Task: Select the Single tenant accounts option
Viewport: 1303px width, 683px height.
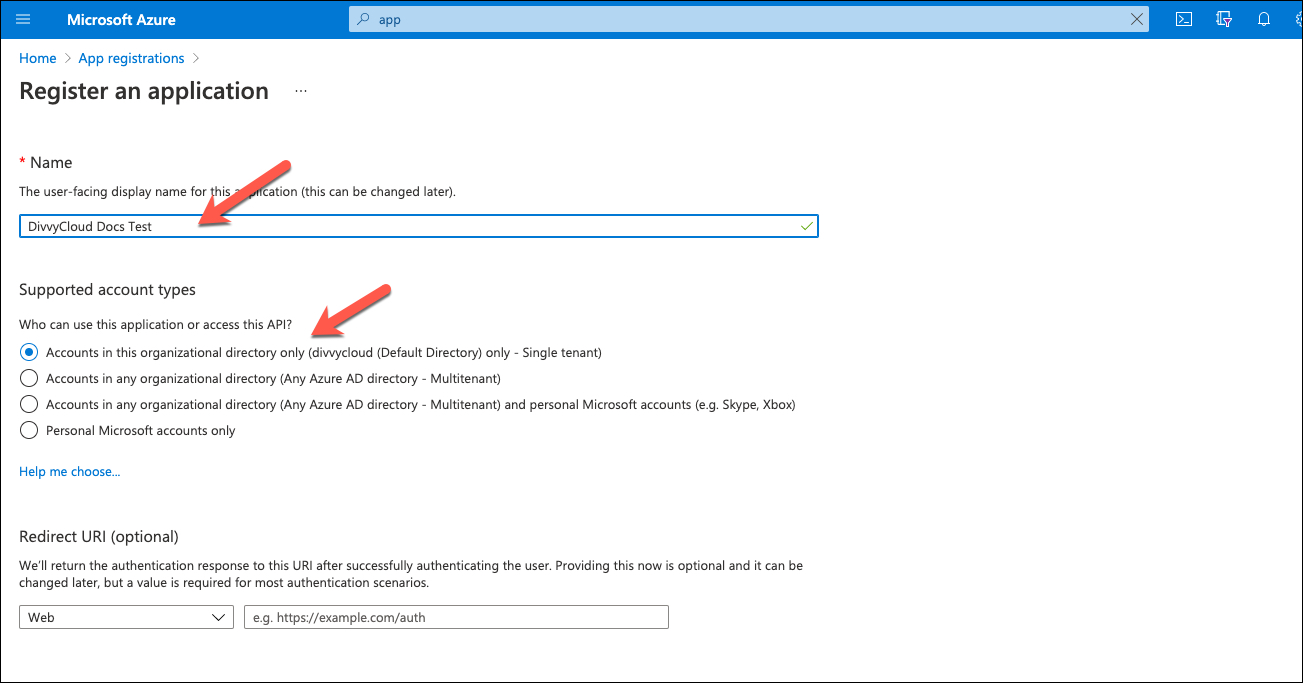Action: click(29, 352)
